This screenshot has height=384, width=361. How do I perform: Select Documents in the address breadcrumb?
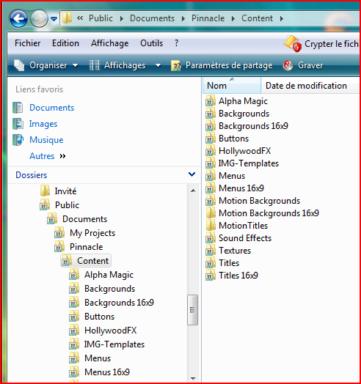[x=152, y=18]
